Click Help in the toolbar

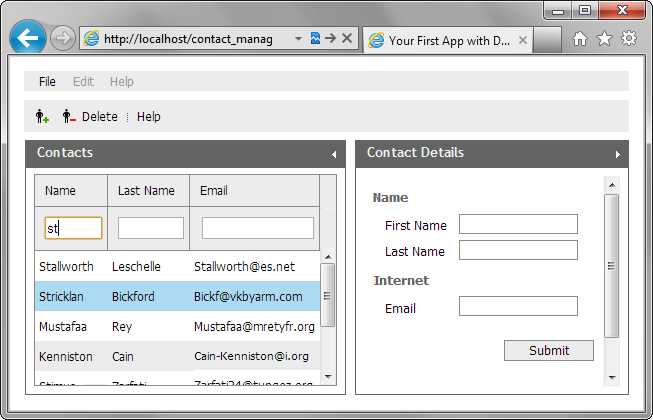click(x=149, y=117)
